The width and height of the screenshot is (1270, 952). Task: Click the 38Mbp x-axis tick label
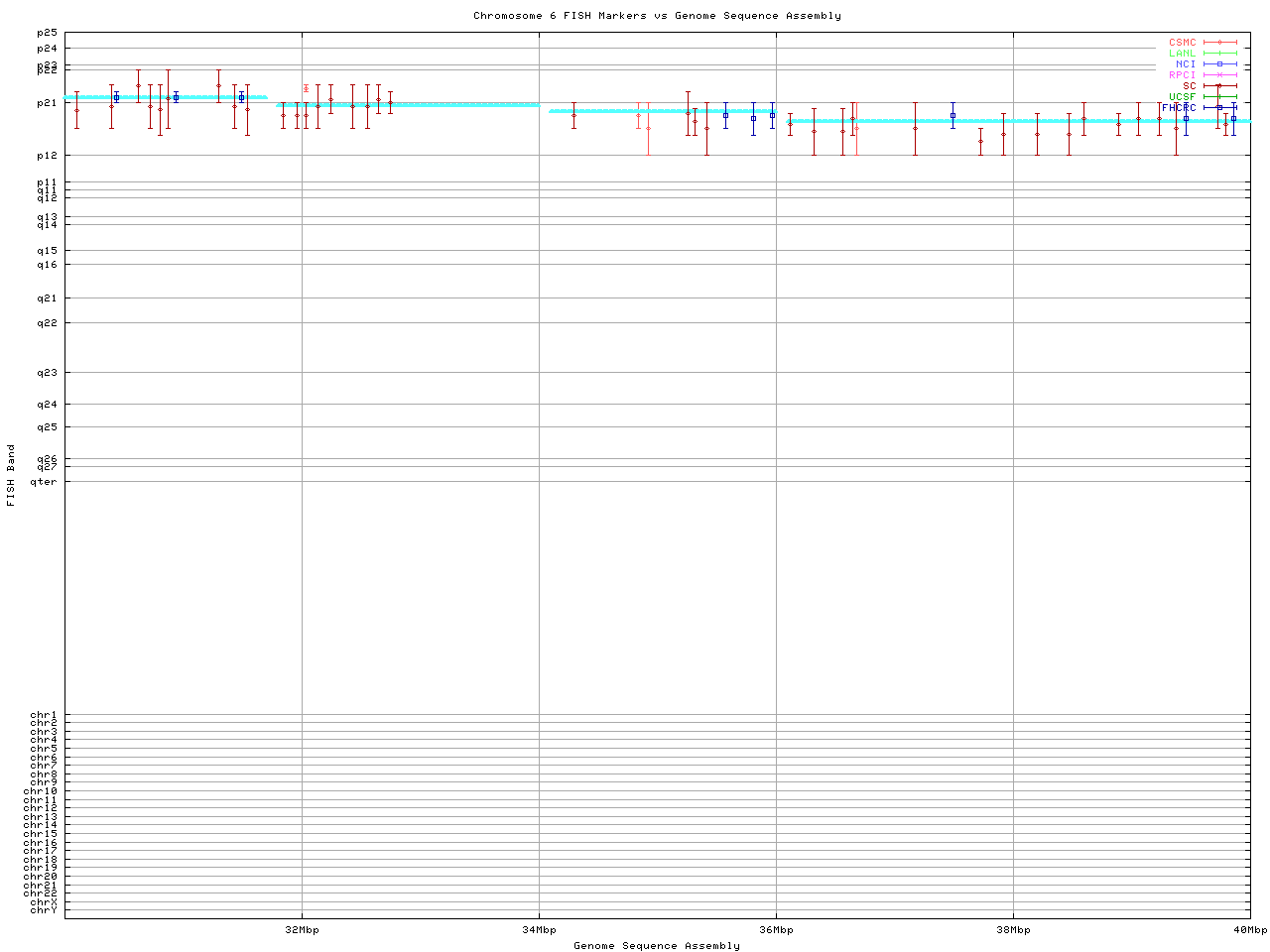coord(1013,930)
